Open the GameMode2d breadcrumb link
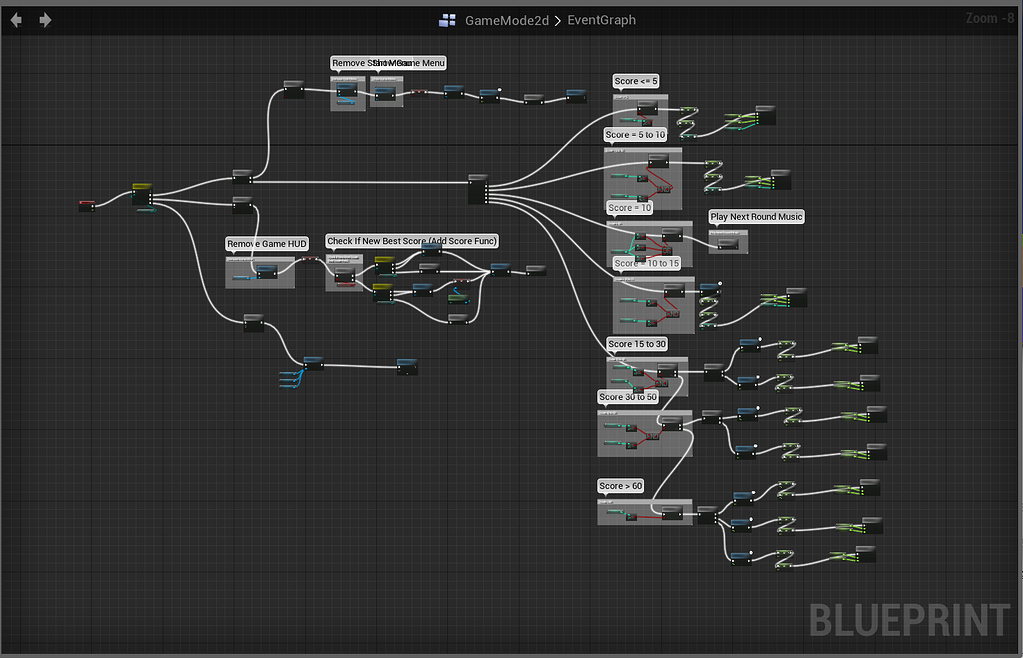This screenshot has width=1023, height=658. tap(507, 20)
